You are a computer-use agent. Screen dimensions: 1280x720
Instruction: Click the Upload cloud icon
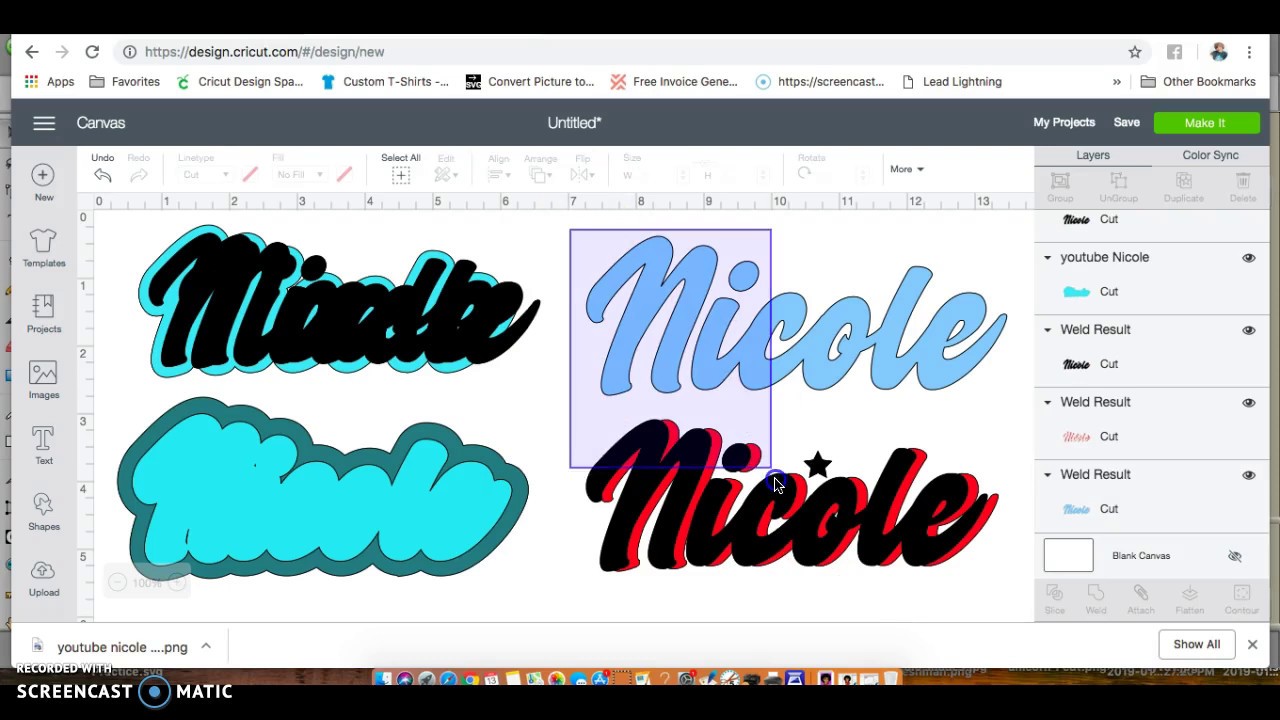pyautogui.click(x=43, y=571)
